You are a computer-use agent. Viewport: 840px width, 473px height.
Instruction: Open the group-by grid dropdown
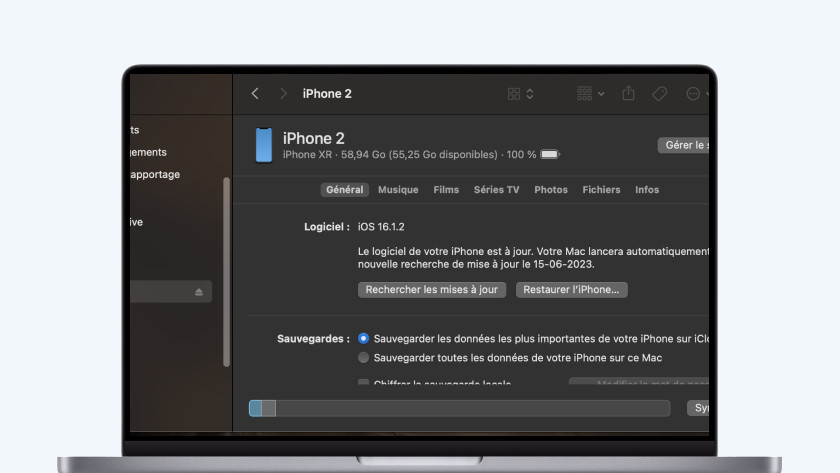590,94
